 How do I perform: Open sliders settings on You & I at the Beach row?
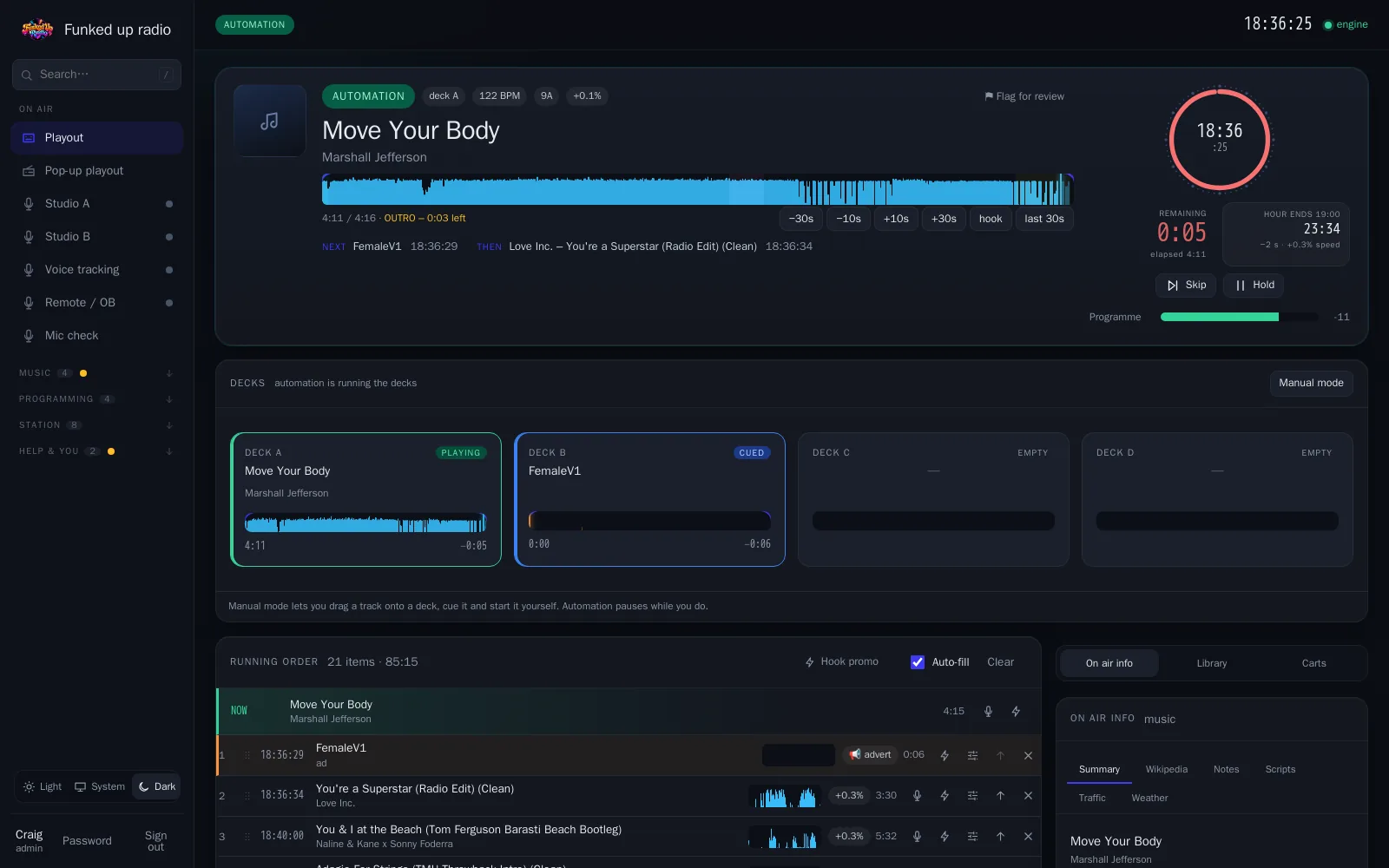tap(972, 837)
